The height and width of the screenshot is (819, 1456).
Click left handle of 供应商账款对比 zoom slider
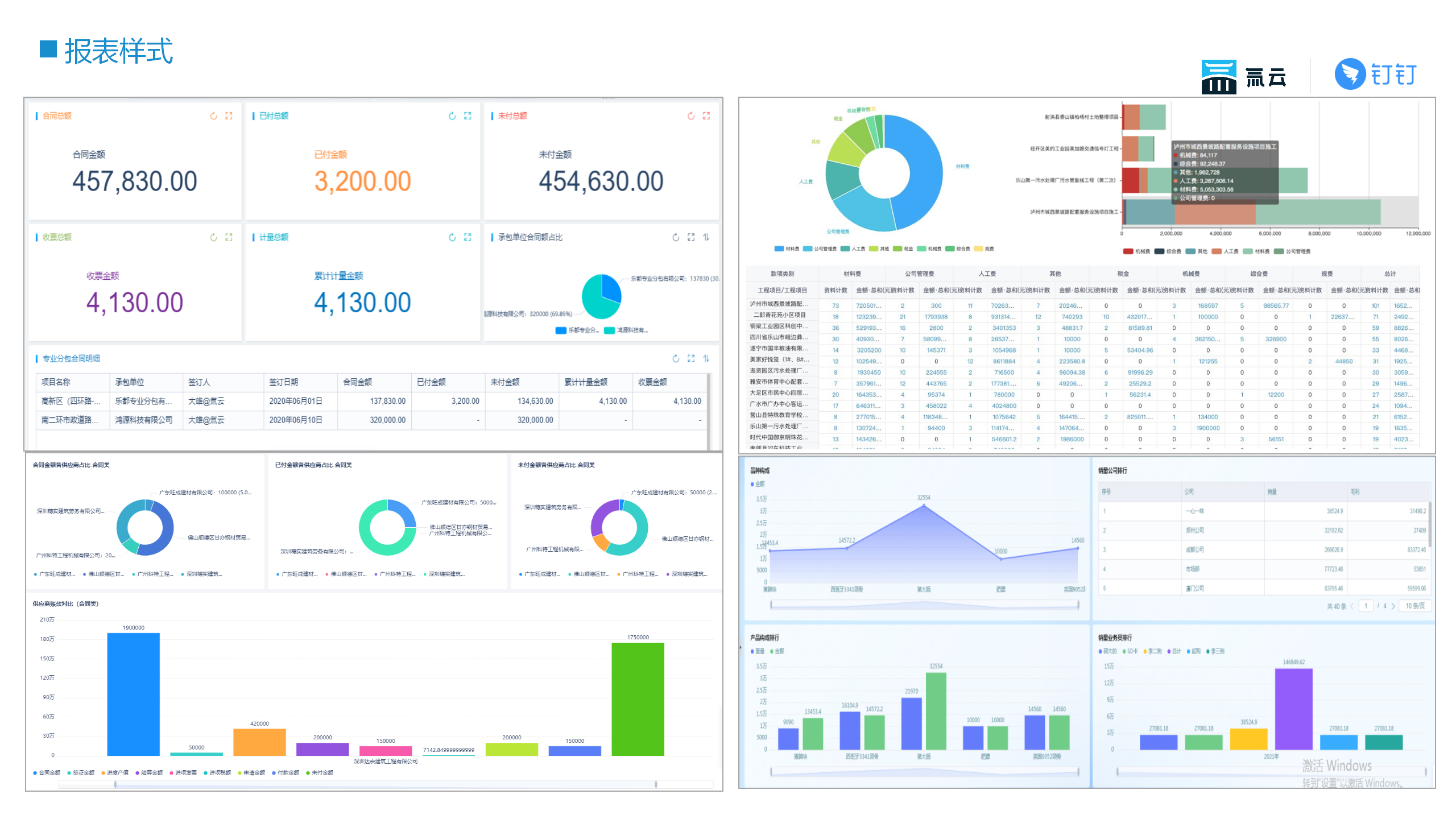pyautogui.click(x=115, y=785)
